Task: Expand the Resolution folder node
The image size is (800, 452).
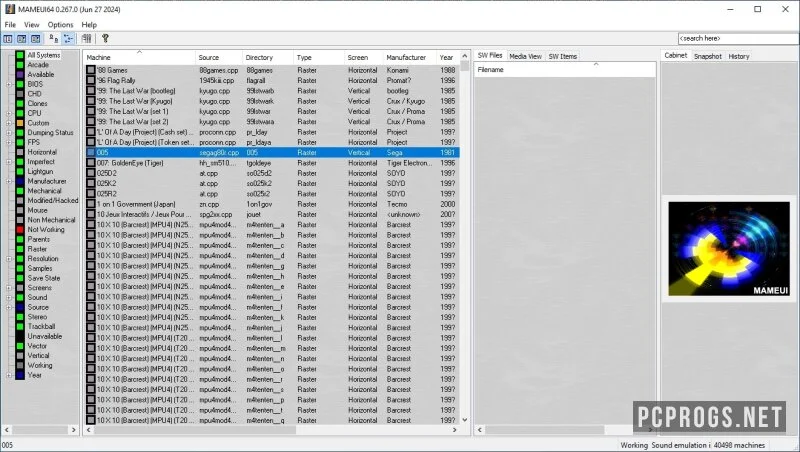Action: 9,259
